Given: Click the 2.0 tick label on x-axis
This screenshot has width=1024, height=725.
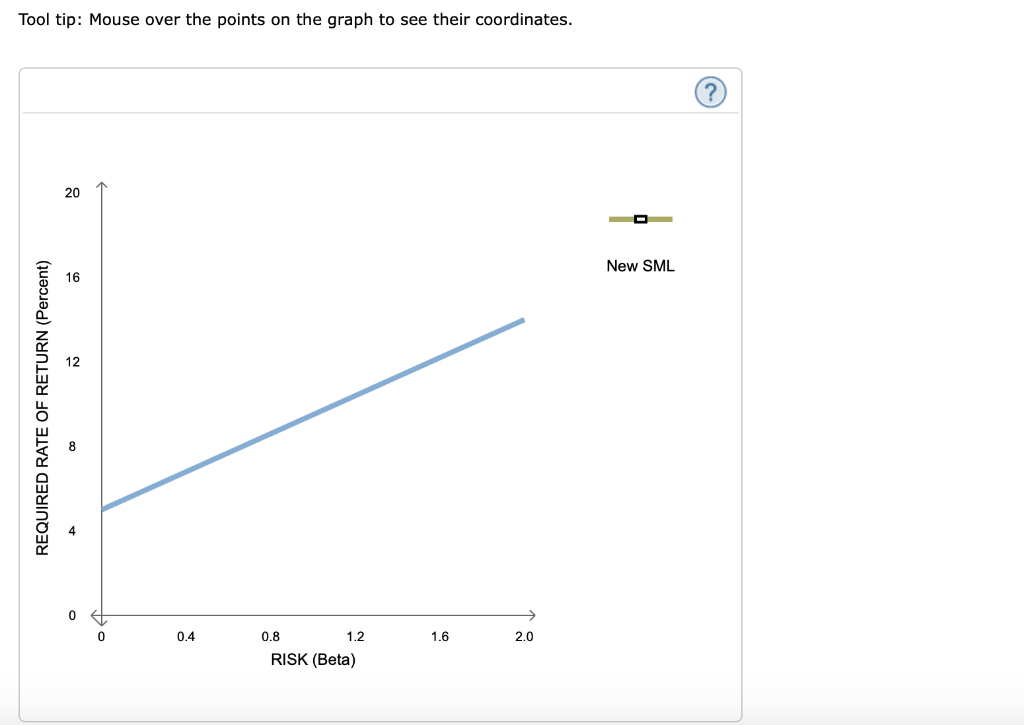Looking at the screenshot, I should [525, 636].
